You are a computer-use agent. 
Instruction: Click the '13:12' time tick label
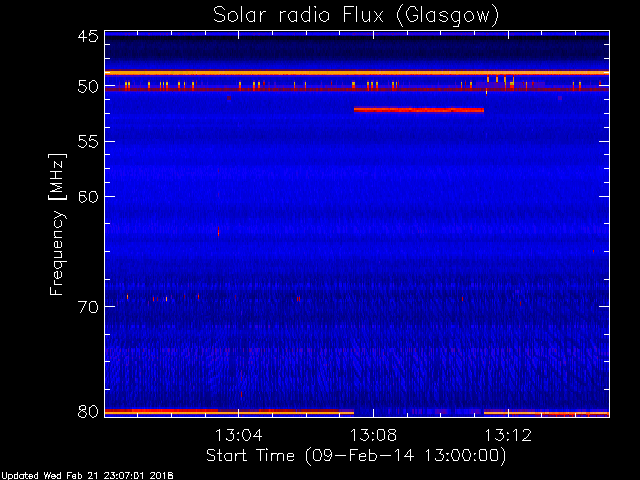[508, 435]
